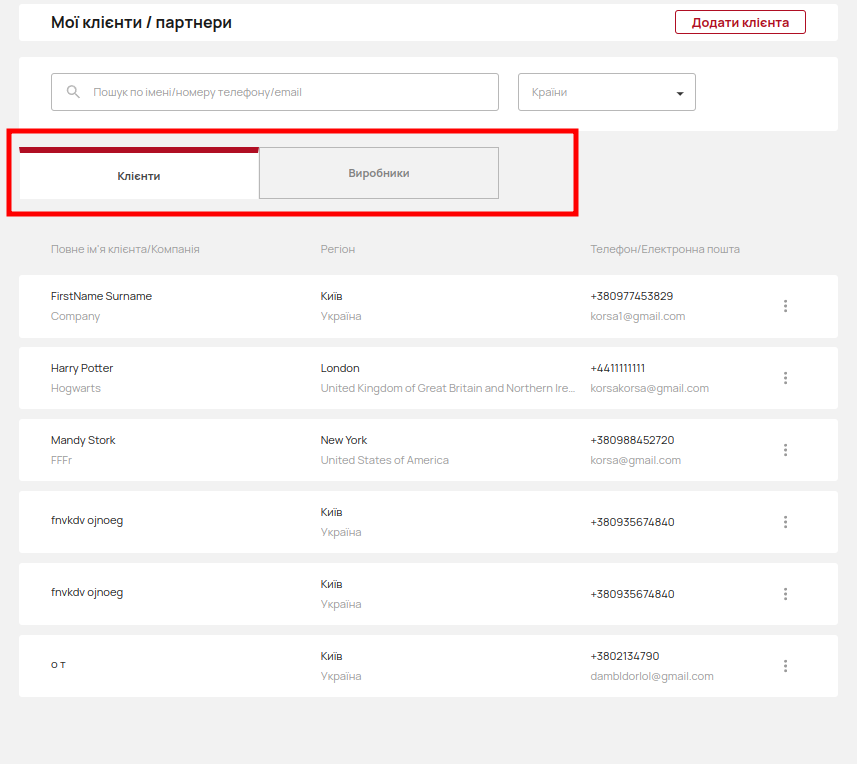The image size is (857, 764).
Task: Click the email korsakorsa@gmail.com
Action: (x=649, y=389)
